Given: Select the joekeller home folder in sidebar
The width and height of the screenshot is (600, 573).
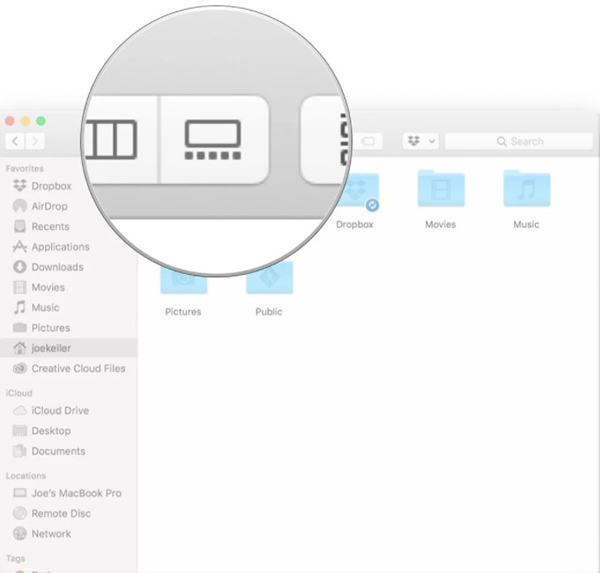Looking at the screenshot, I should click(68, 348).
